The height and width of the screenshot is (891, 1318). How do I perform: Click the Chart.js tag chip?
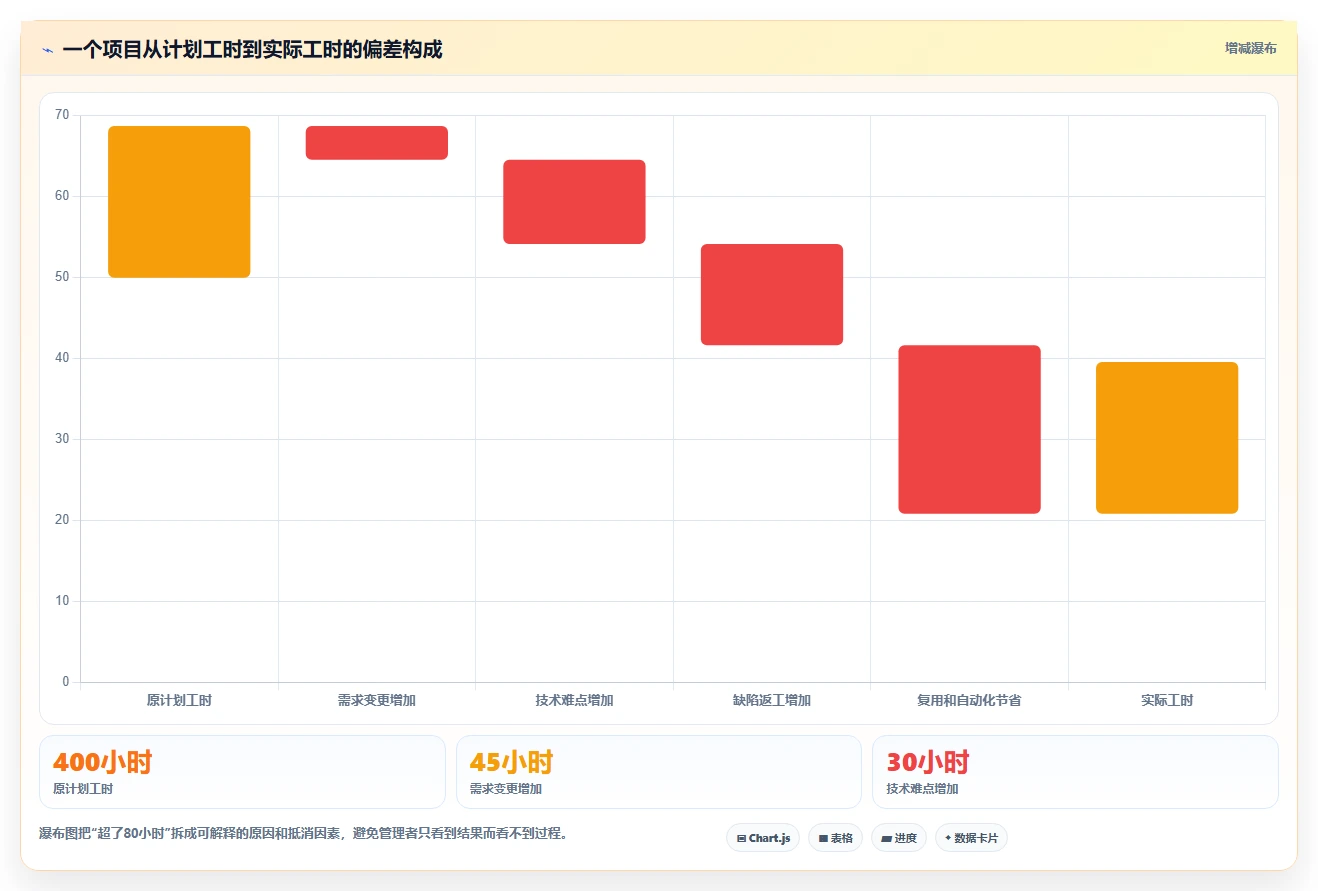coord(763,838)
